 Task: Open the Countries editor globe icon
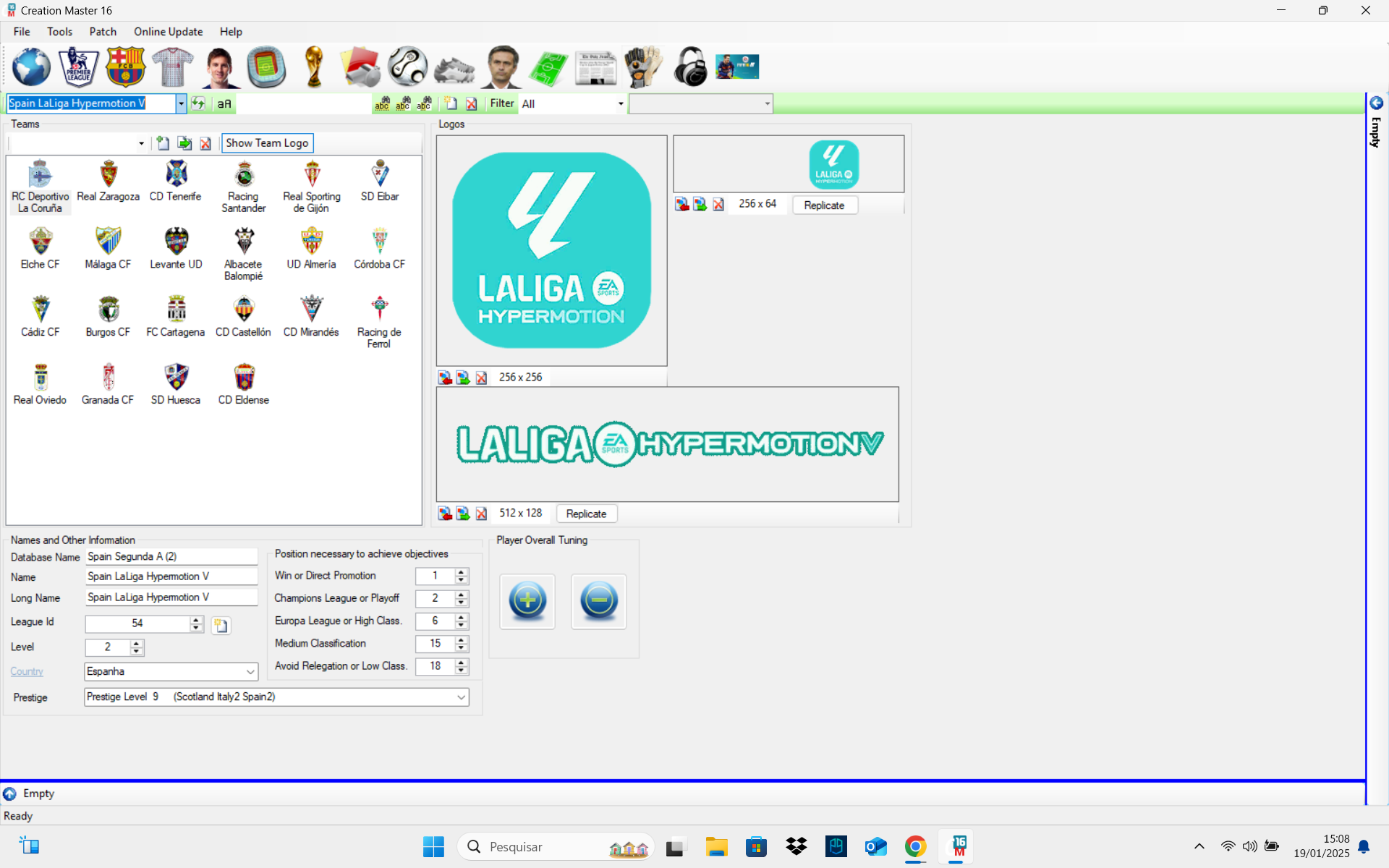point(31,67)
